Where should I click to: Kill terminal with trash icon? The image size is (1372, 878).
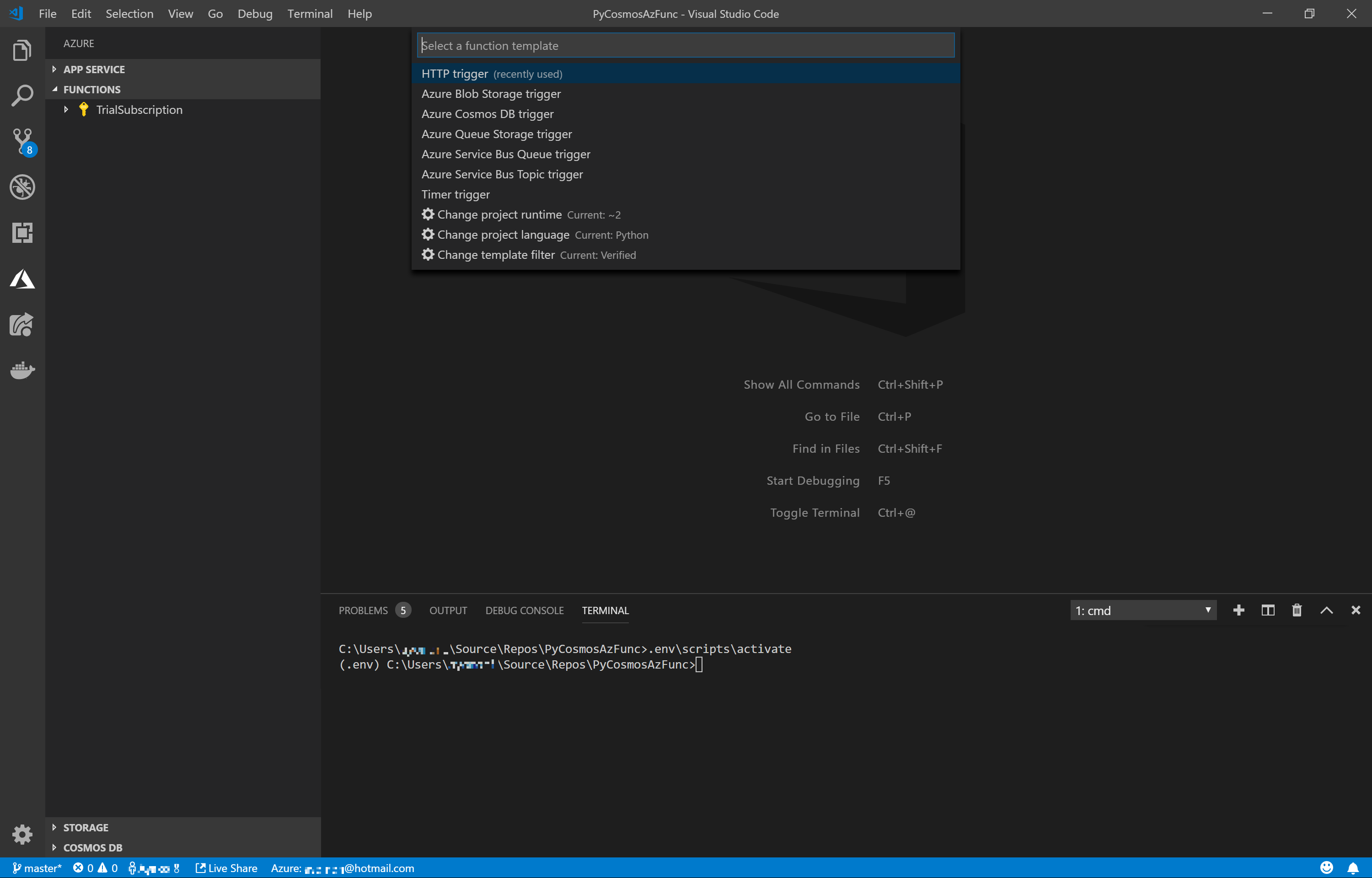tap(1297, 610)
